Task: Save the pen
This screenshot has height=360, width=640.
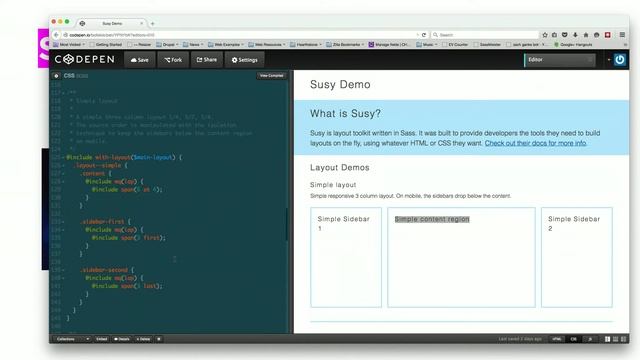Action: pos(140,60)
